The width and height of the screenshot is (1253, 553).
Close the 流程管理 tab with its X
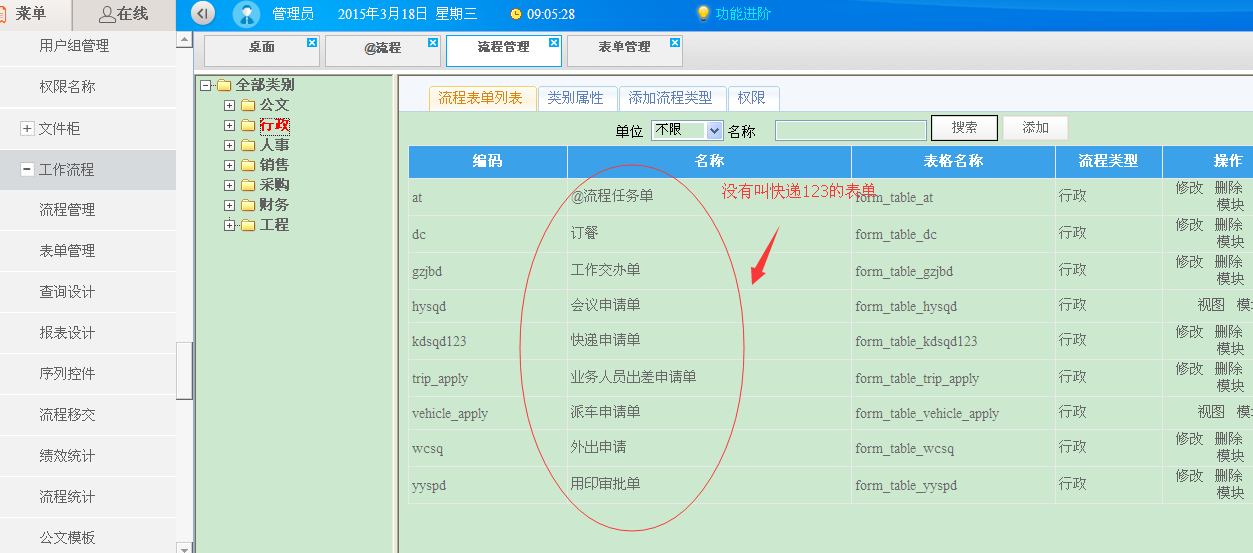[554, 43]
